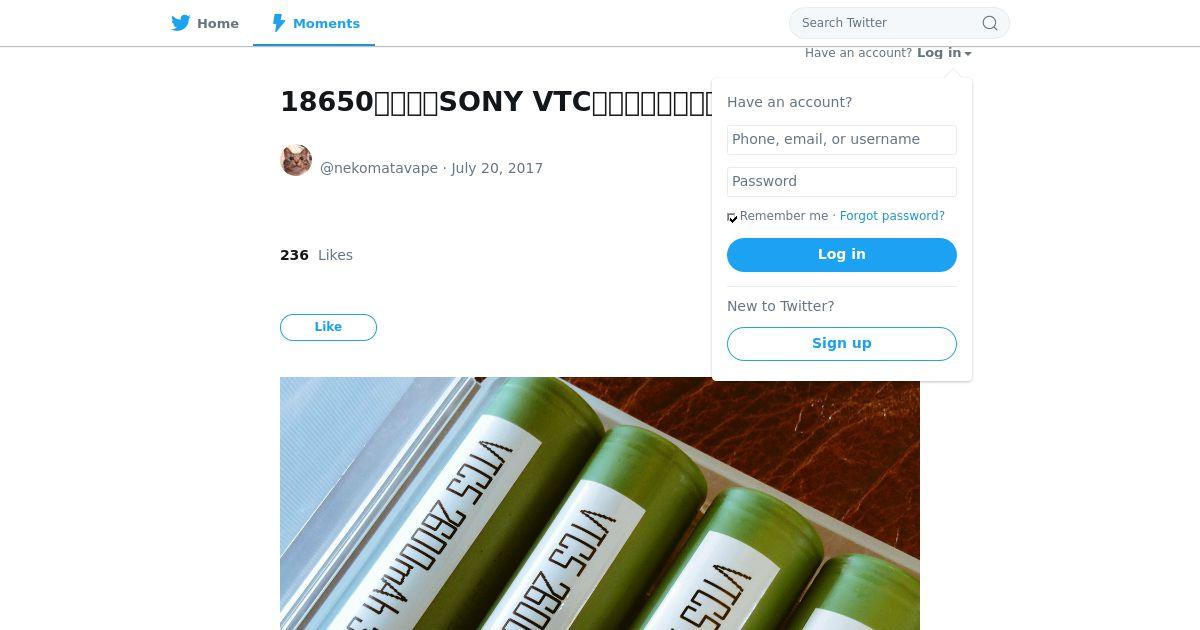Click the Moments lightning bolt icon

pos(279,23)
